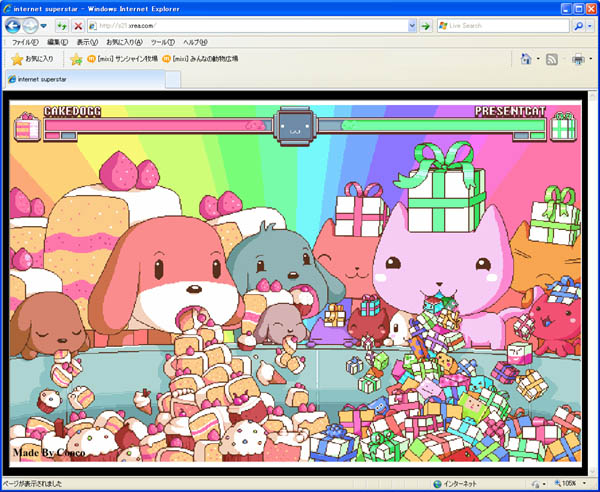Click the red Stop loading icon
Screen dimensions: 600x492
(78, 26)
